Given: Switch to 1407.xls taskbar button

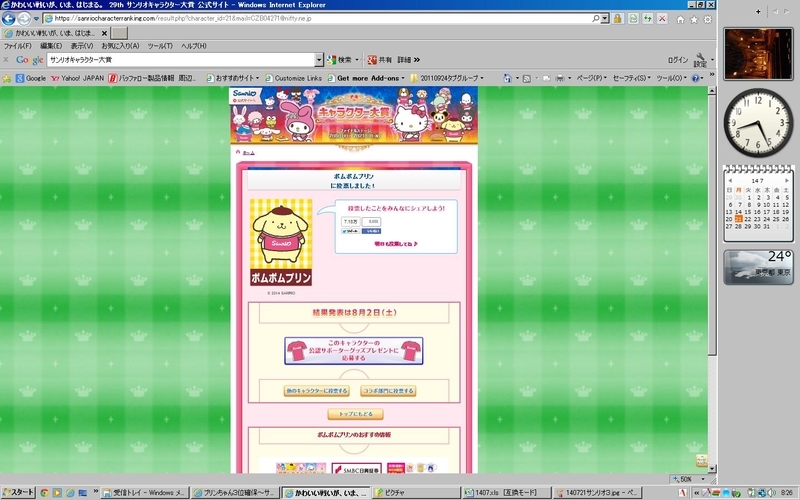Looking at the screenshot, I should [505, 493].
